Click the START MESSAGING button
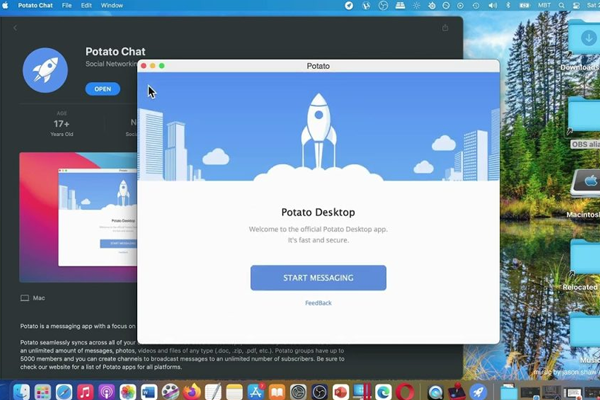The height and width of the screenshot is (400, 600). (x=318, y=277)
